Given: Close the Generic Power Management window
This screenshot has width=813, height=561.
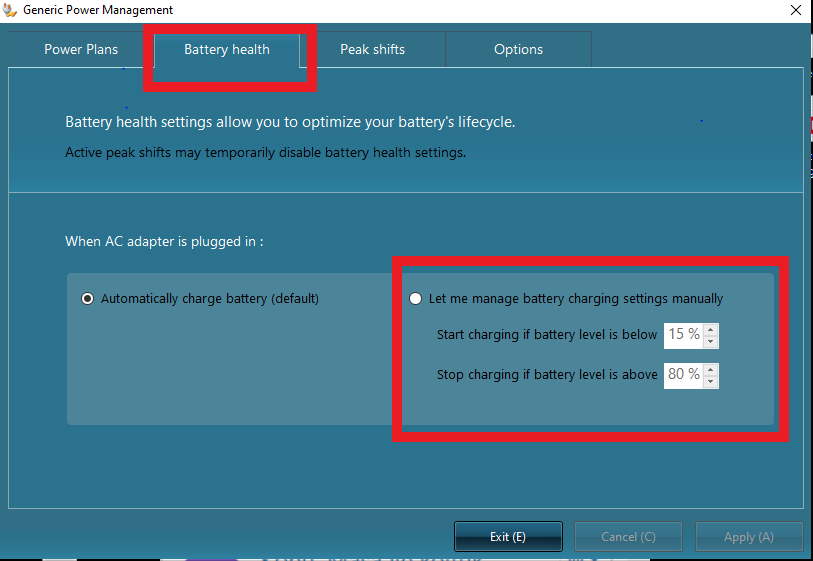Looking at the screenshot, I should [x=796, y=10].
